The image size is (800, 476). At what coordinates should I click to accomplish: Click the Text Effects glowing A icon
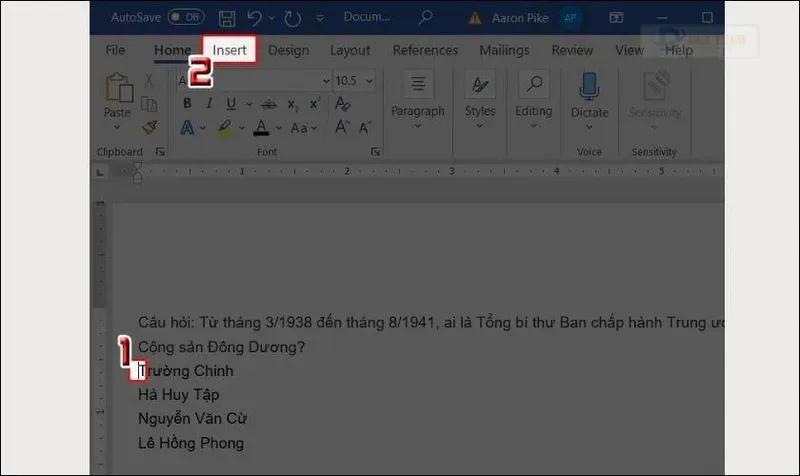pyautogui.click(x=187, y=128)
